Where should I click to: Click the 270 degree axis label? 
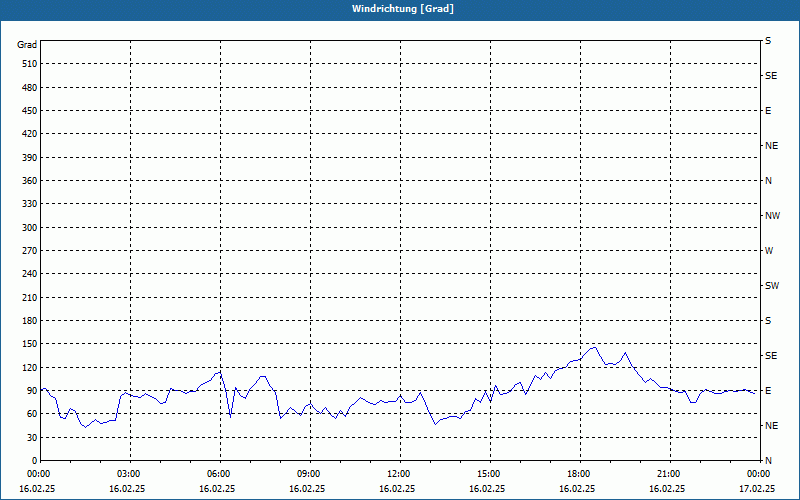click(30, 251)
